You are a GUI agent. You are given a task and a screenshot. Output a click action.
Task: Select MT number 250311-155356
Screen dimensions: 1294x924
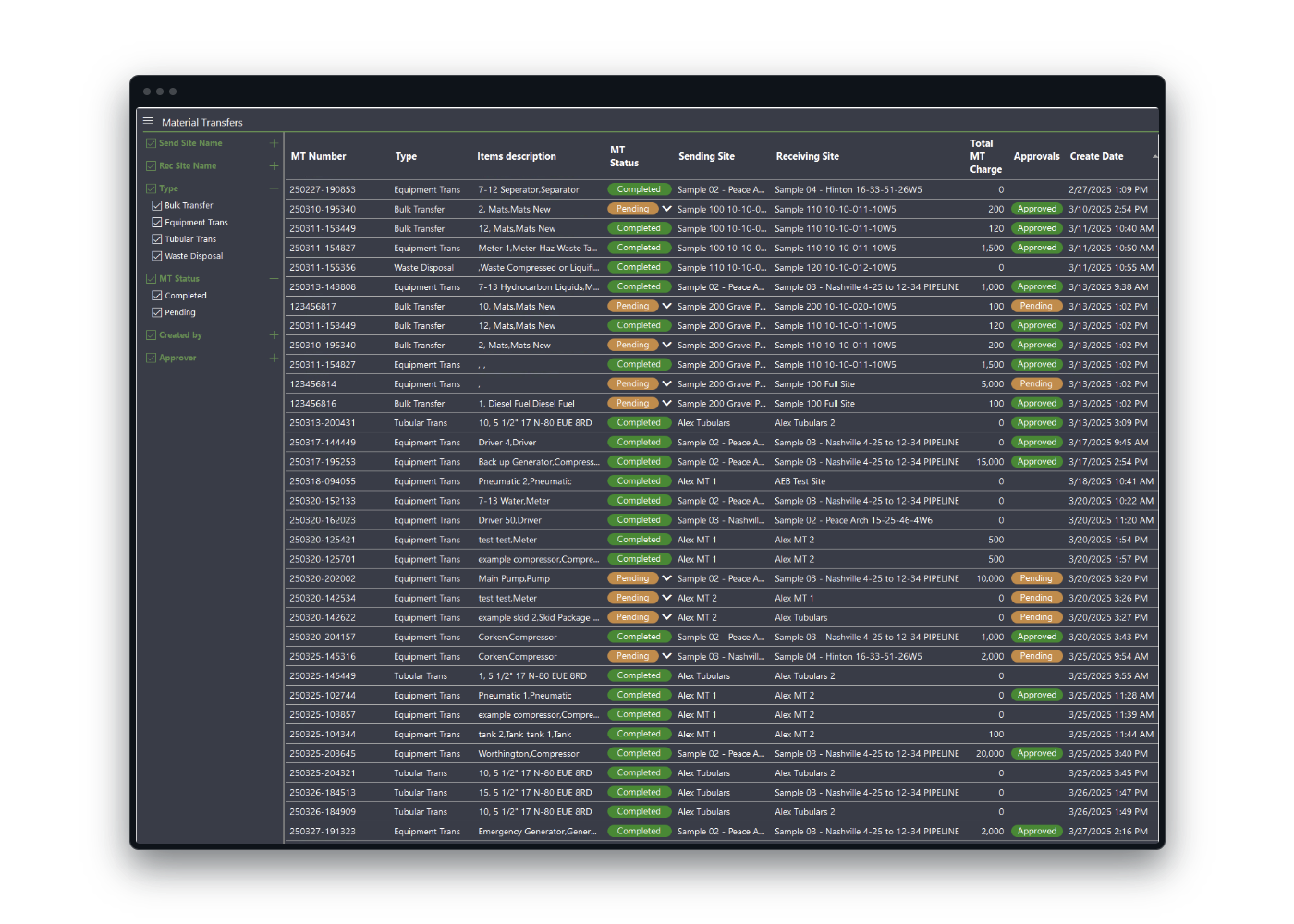pyautogui.click(x=323, y=268)
